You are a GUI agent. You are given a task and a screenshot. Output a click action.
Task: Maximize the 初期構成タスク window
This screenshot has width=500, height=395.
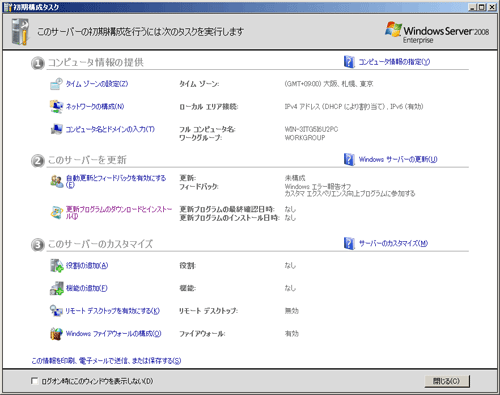point(482,7)
